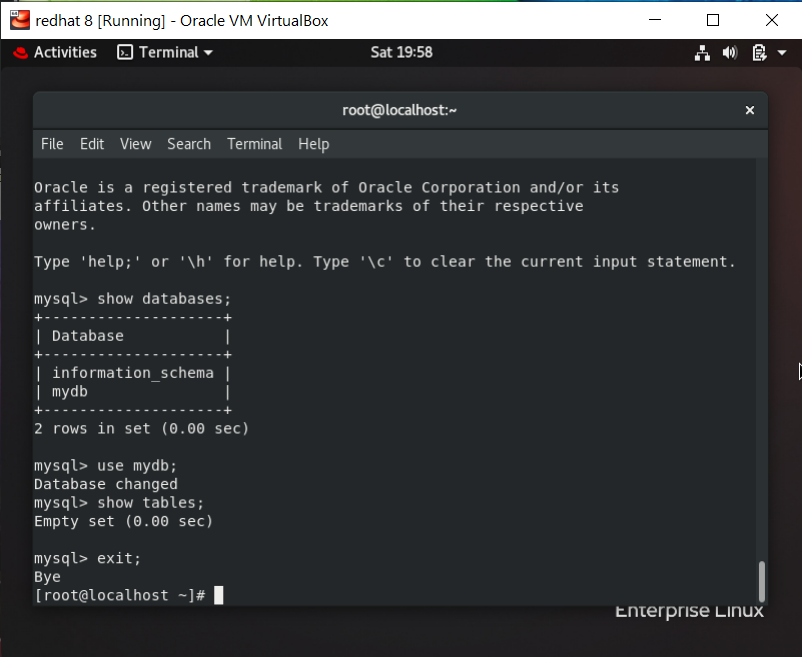Open the Terminal app menu dropdown
802x657 pixels.
click(165, 52)
